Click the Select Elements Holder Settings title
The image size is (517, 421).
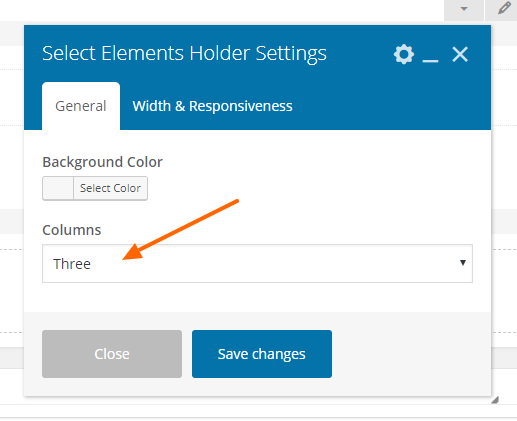coord(184,54)
